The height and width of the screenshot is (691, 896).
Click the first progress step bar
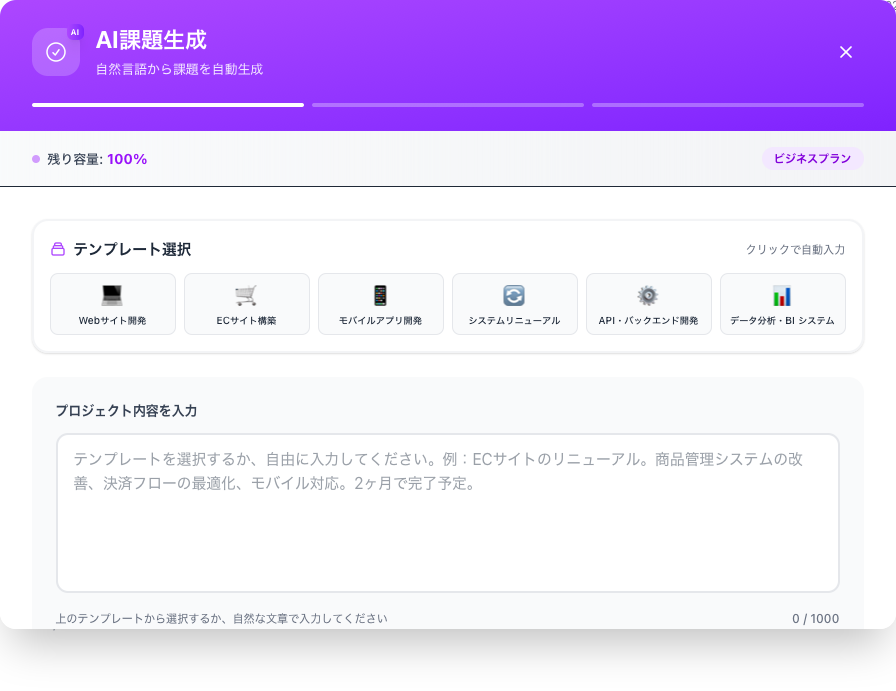(x=168, y=104)
